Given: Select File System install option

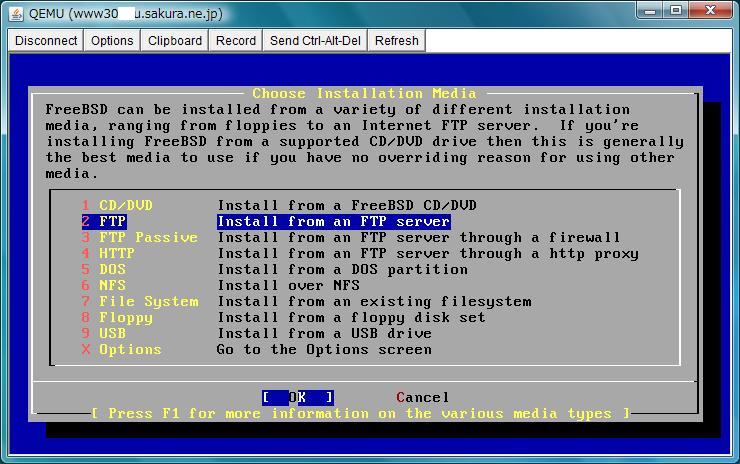Looking at the screenshot, I should pos(148,302).
